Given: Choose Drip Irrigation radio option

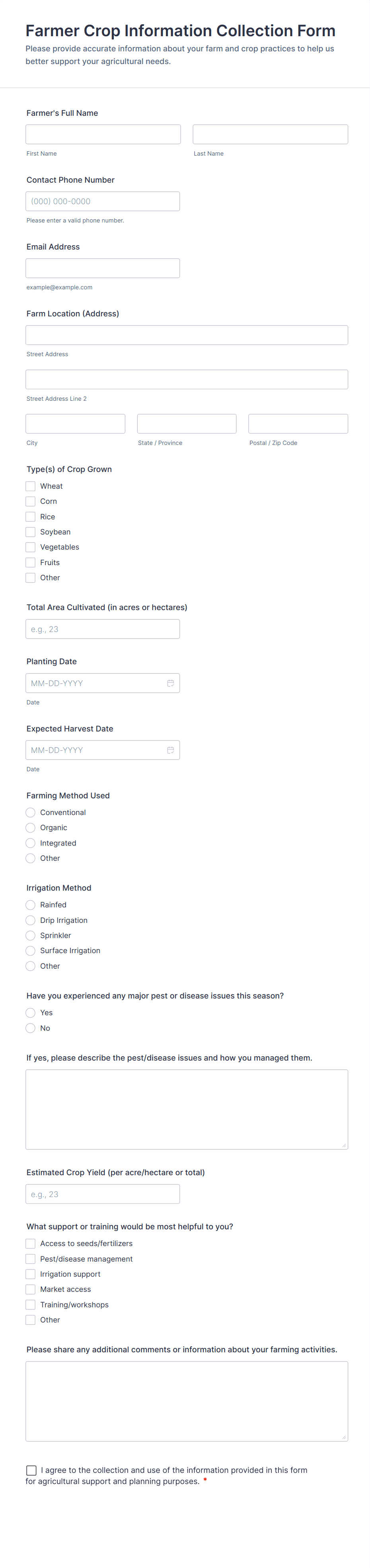Looking at the screenshot, I should (30, 921).
